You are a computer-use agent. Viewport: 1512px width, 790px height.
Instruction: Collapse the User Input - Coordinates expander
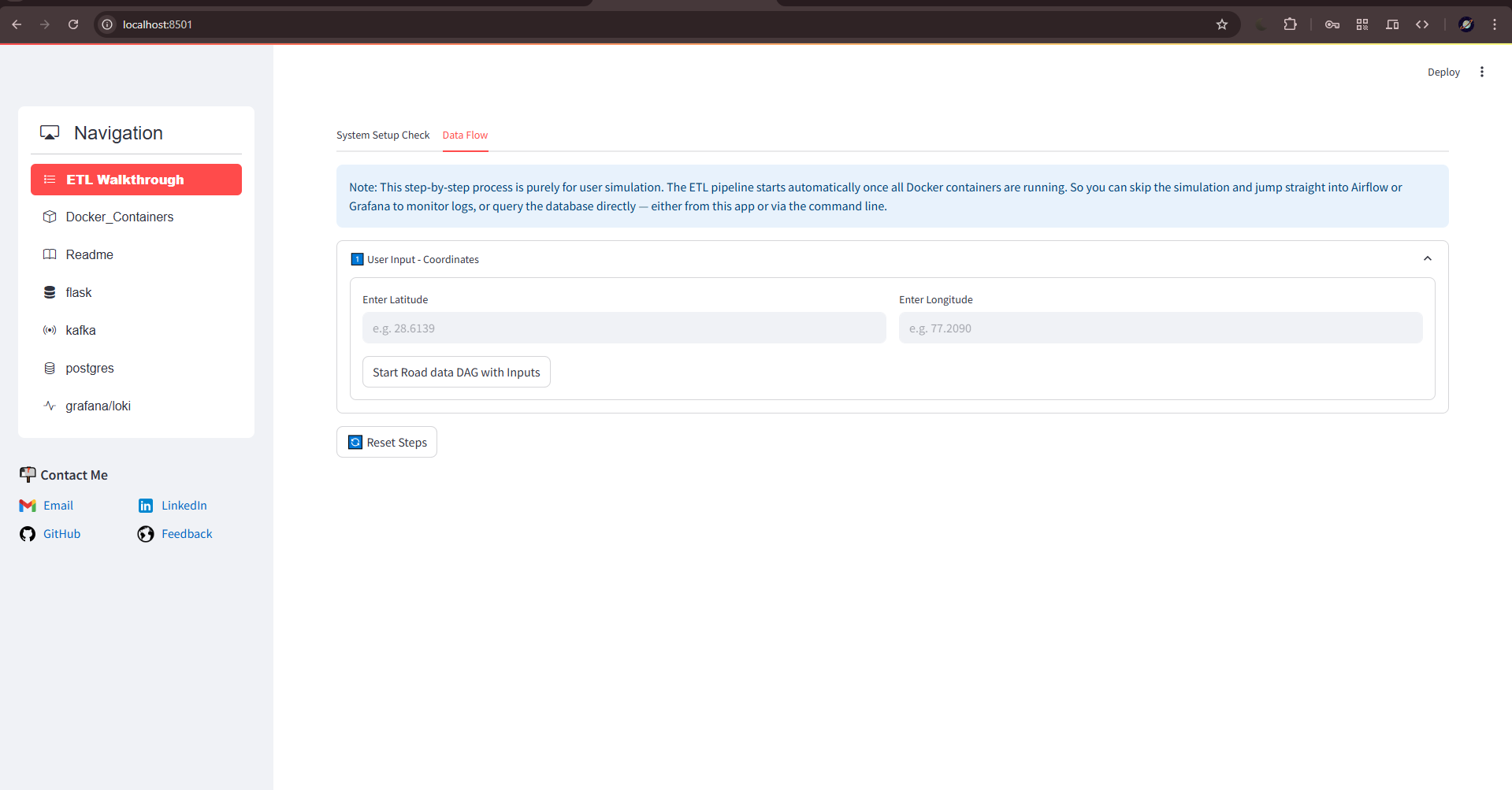point(1427,259)
